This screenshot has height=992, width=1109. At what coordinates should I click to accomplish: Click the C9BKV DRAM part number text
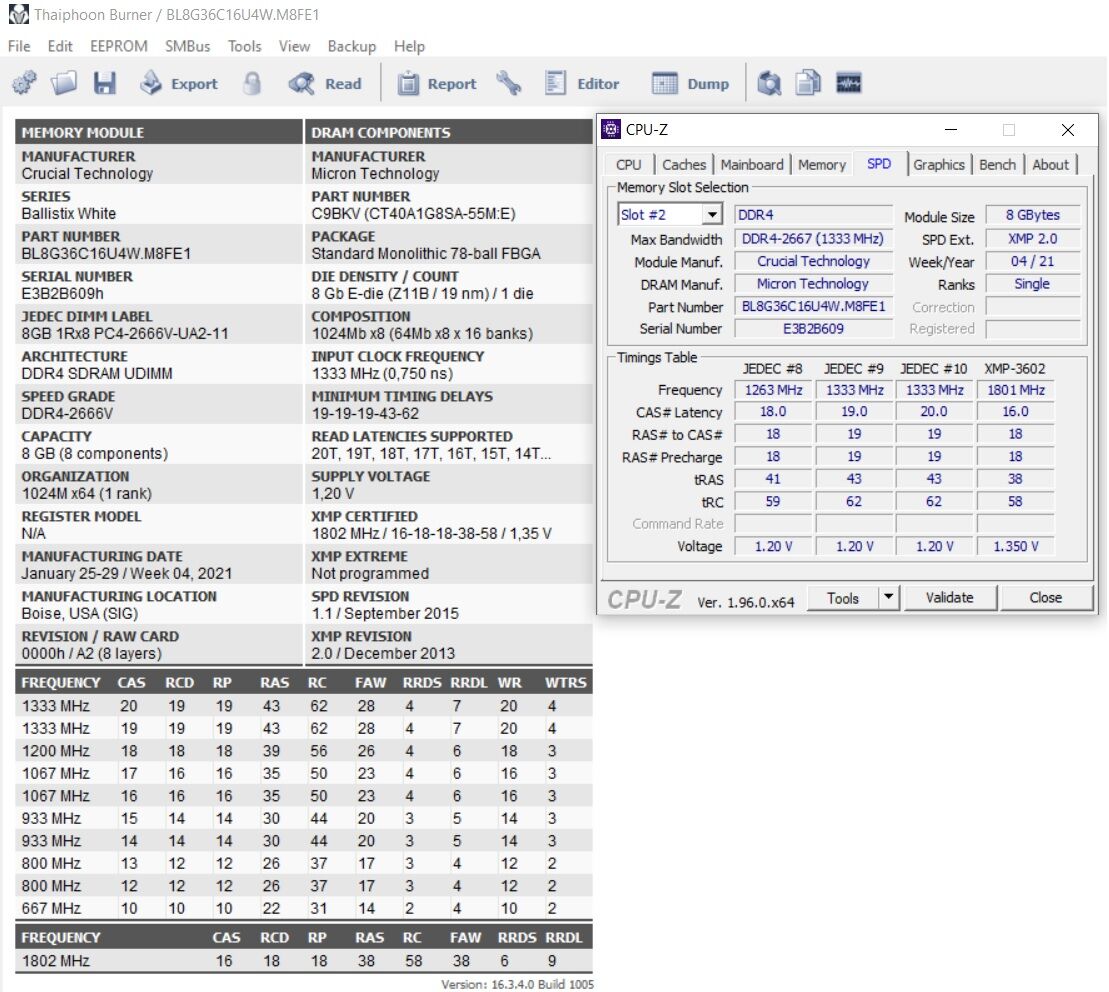click(x=414, y=214)
